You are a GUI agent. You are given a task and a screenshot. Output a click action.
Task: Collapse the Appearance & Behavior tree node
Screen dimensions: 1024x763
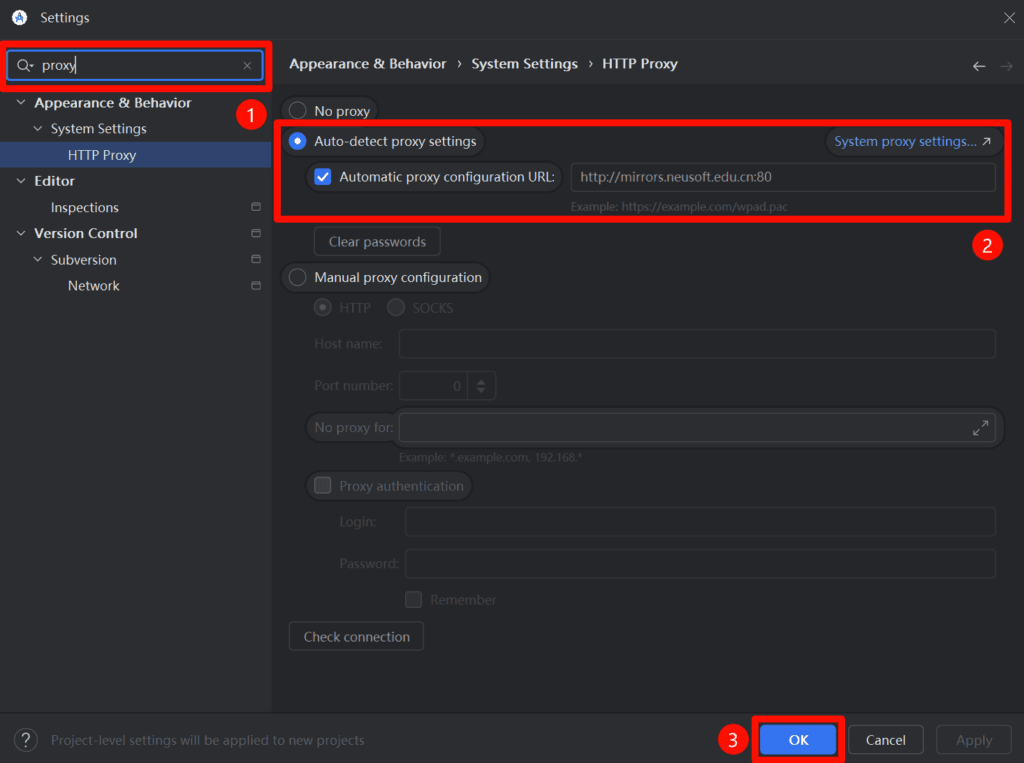[x=21, y=103]
